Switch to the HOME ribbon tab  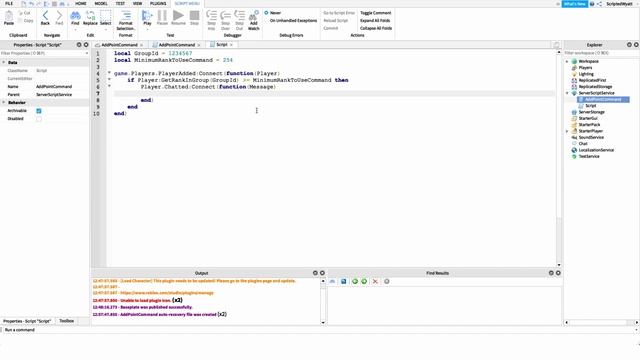(80, 3)
